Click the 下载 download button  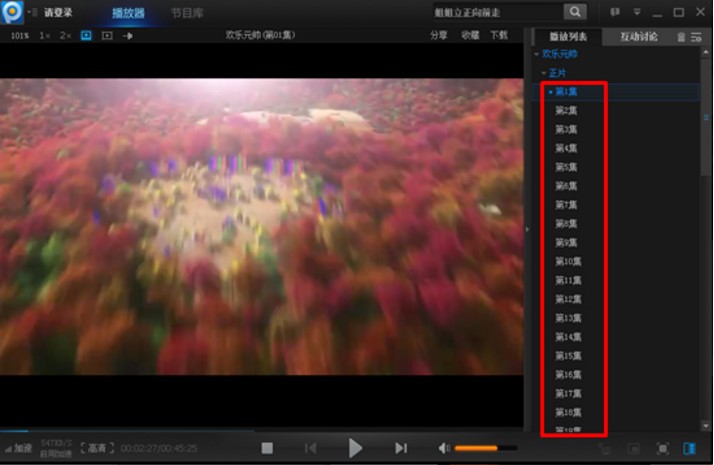coord(499,35)
